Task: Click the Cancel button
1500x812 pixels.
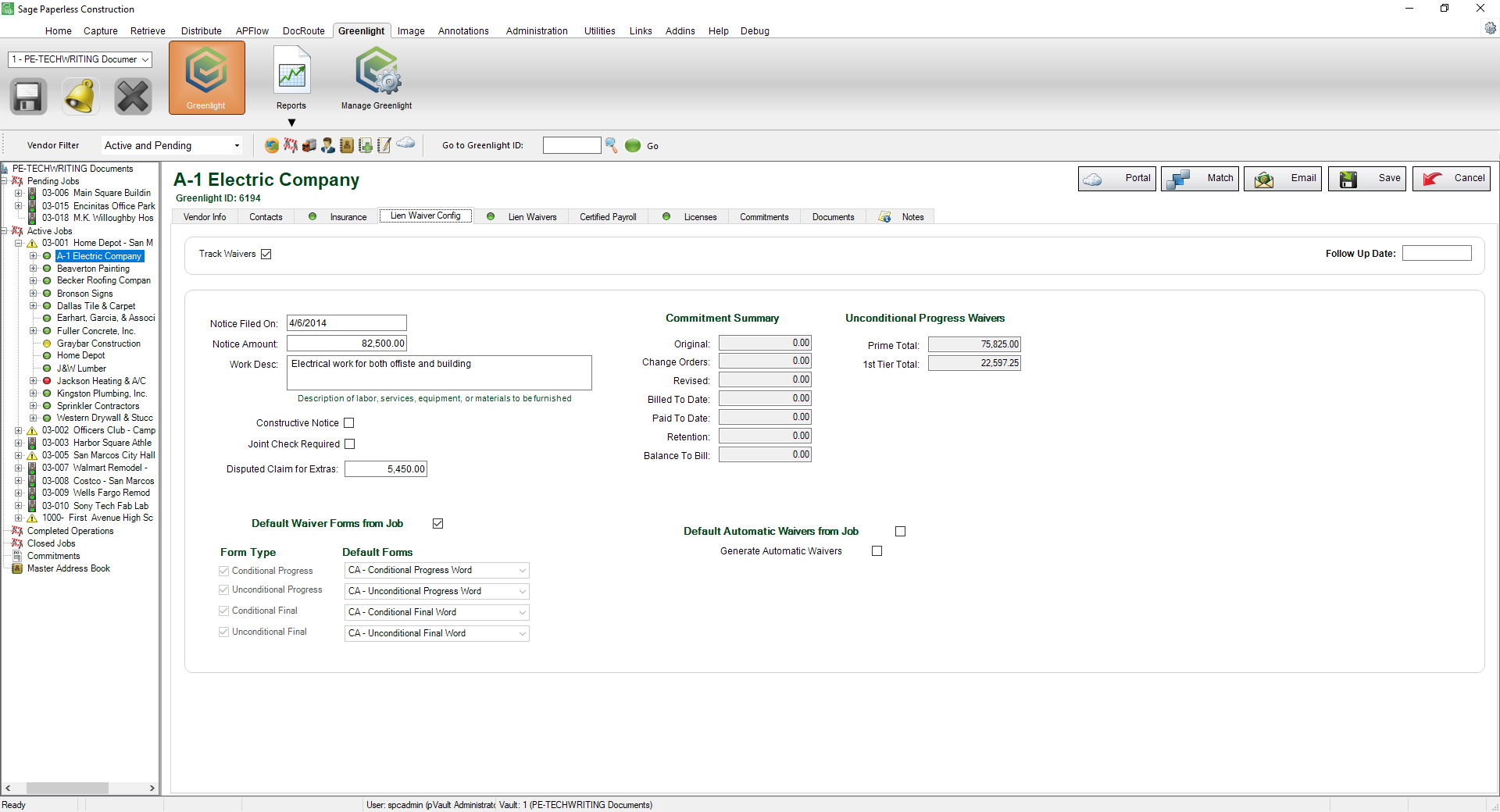Action: tap(1452, 179)
